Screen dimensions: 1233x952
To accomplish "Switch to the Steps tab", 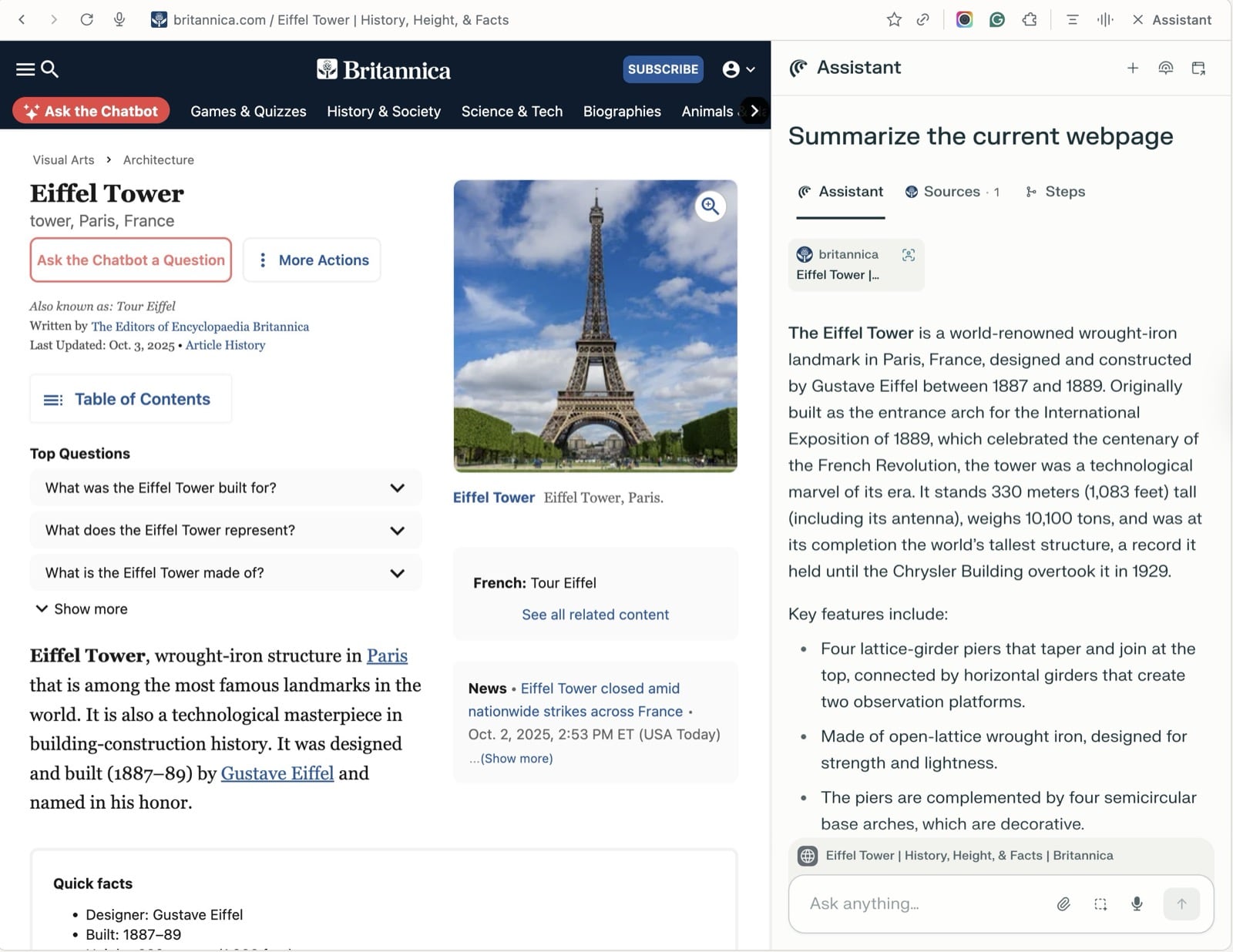I will click(x=1055, y=192).
